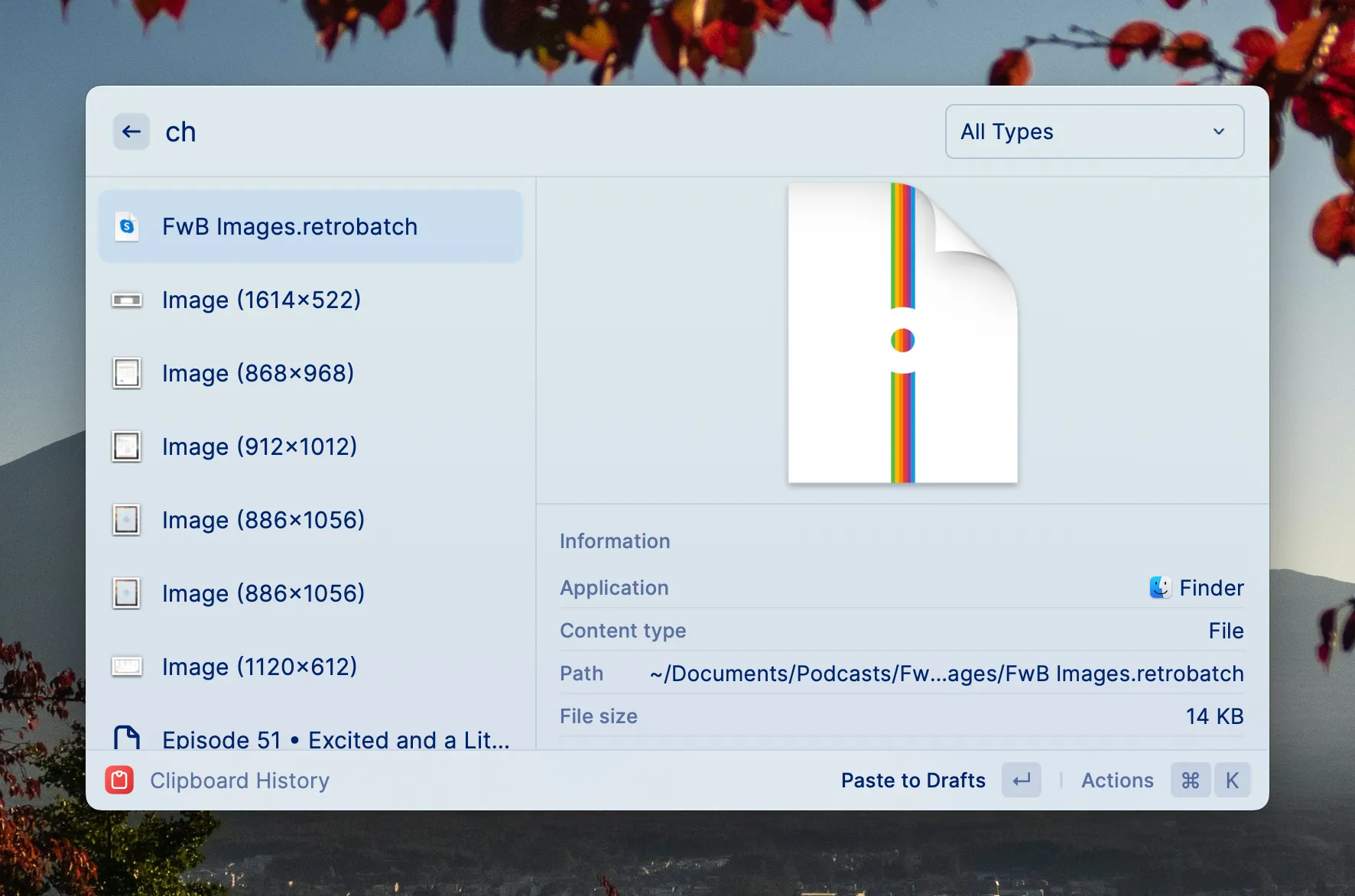The image size is (1355, 896).
Task: Select the Clipboard History label
Action: click(x=239, y=780)
